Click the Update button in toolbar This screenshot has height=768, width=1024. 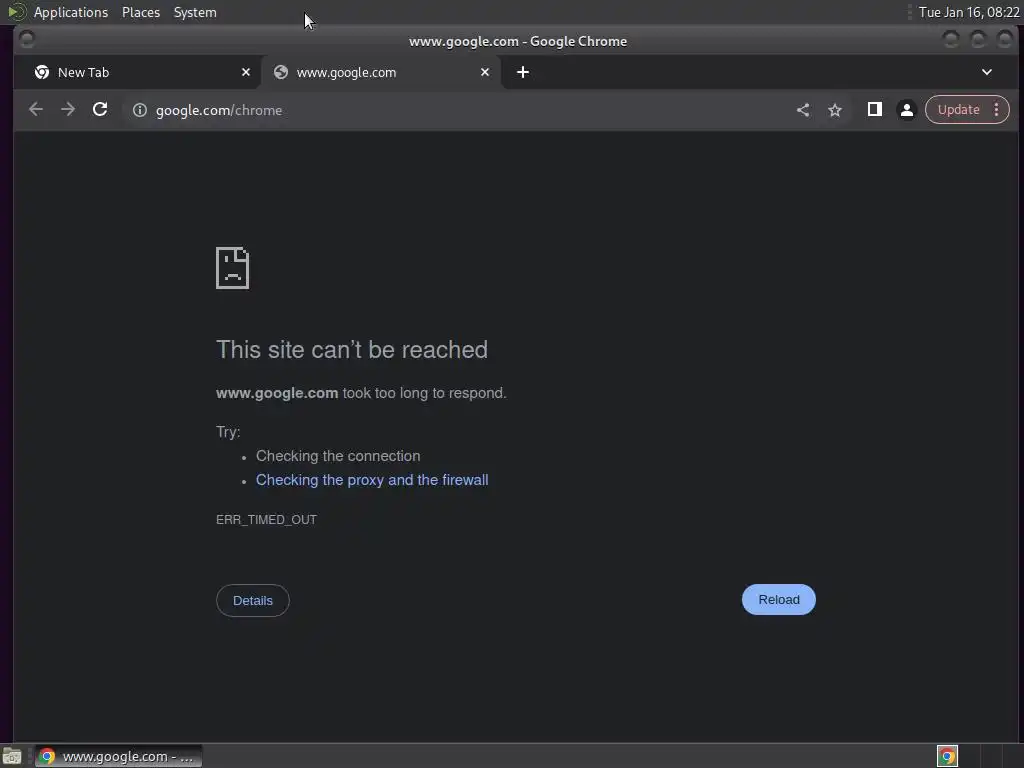(959, 110)
